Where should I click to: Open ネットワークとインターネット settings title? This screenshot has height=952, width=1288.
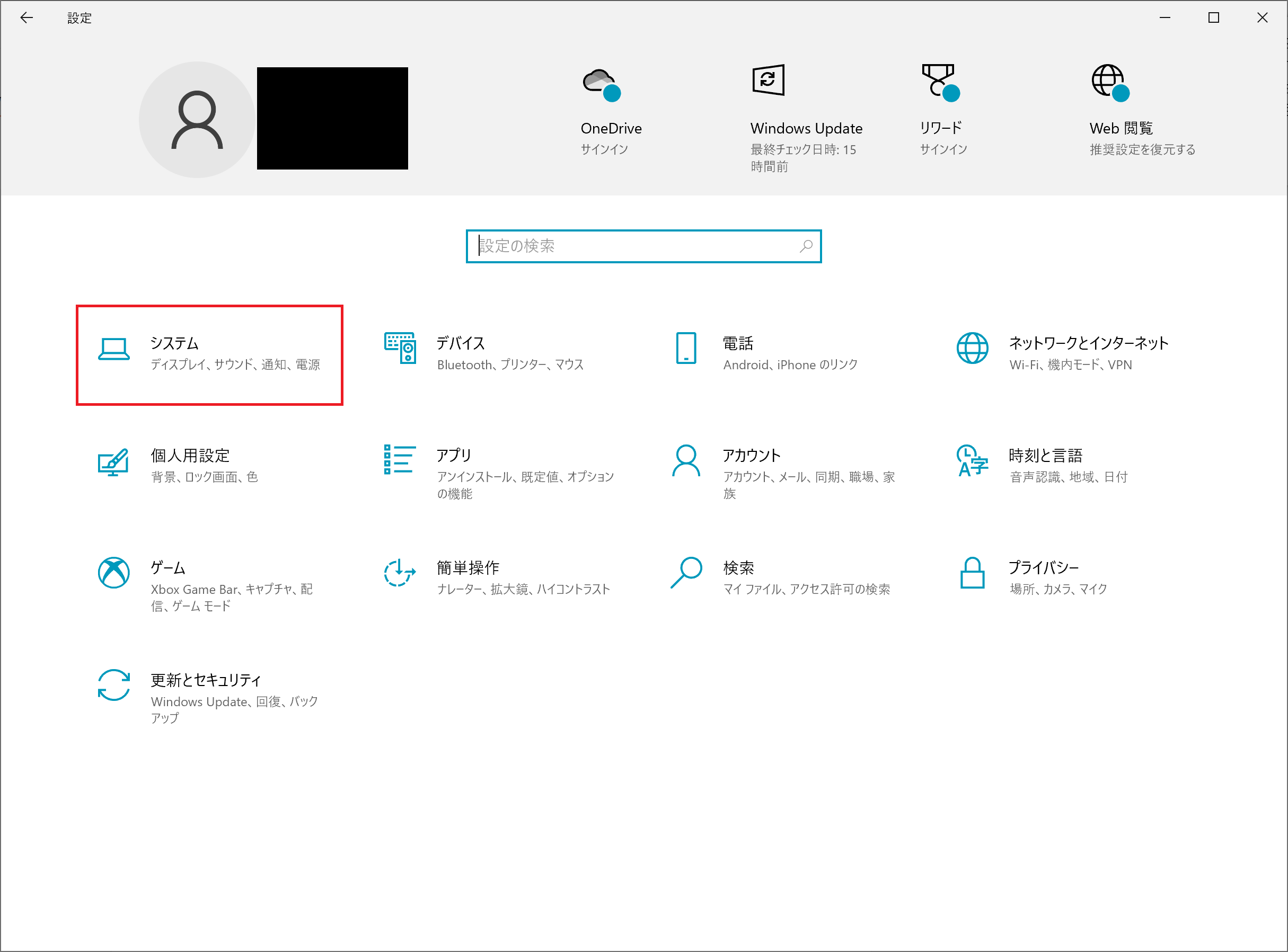point(1089,343)
